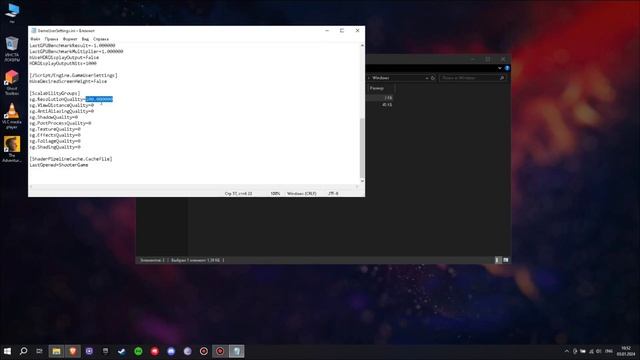Open the volume icon in system tray
Viewport: 640px width, 360px height.
click(599, 351)
